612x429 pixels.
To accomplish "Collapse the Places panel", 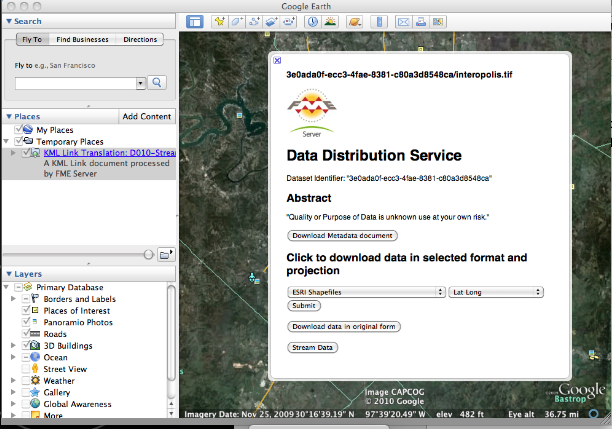I will (x=9, y=116).
